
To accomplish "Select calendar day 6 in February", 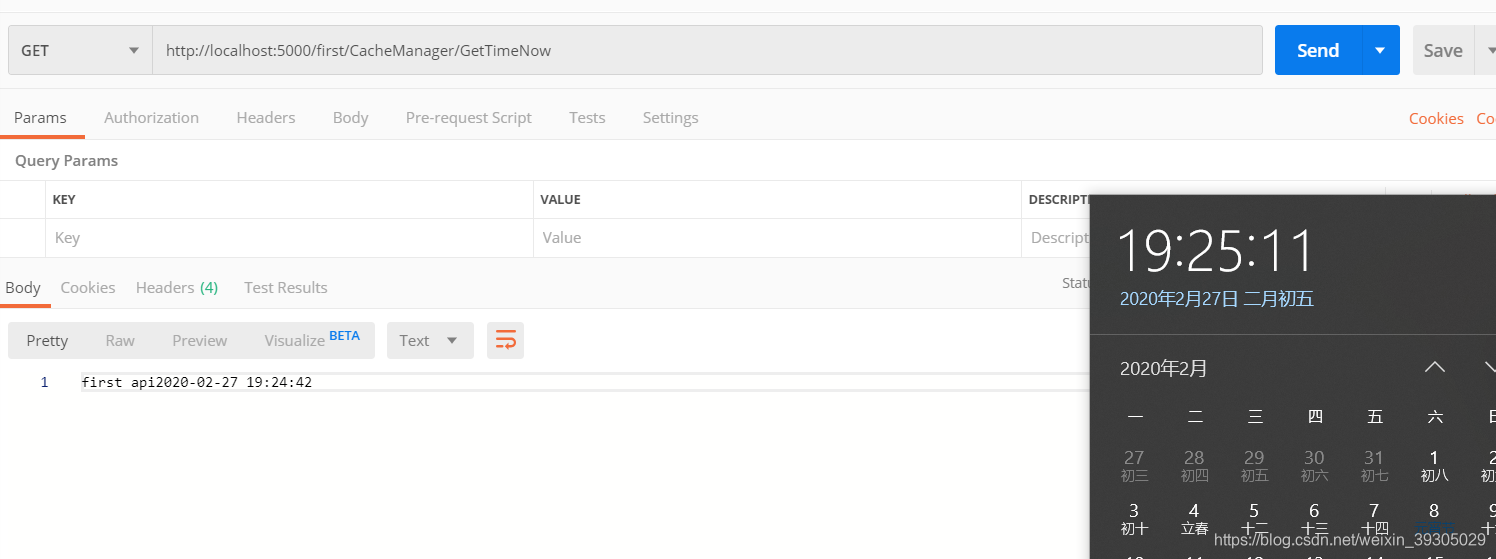I will pos(1314,518).
